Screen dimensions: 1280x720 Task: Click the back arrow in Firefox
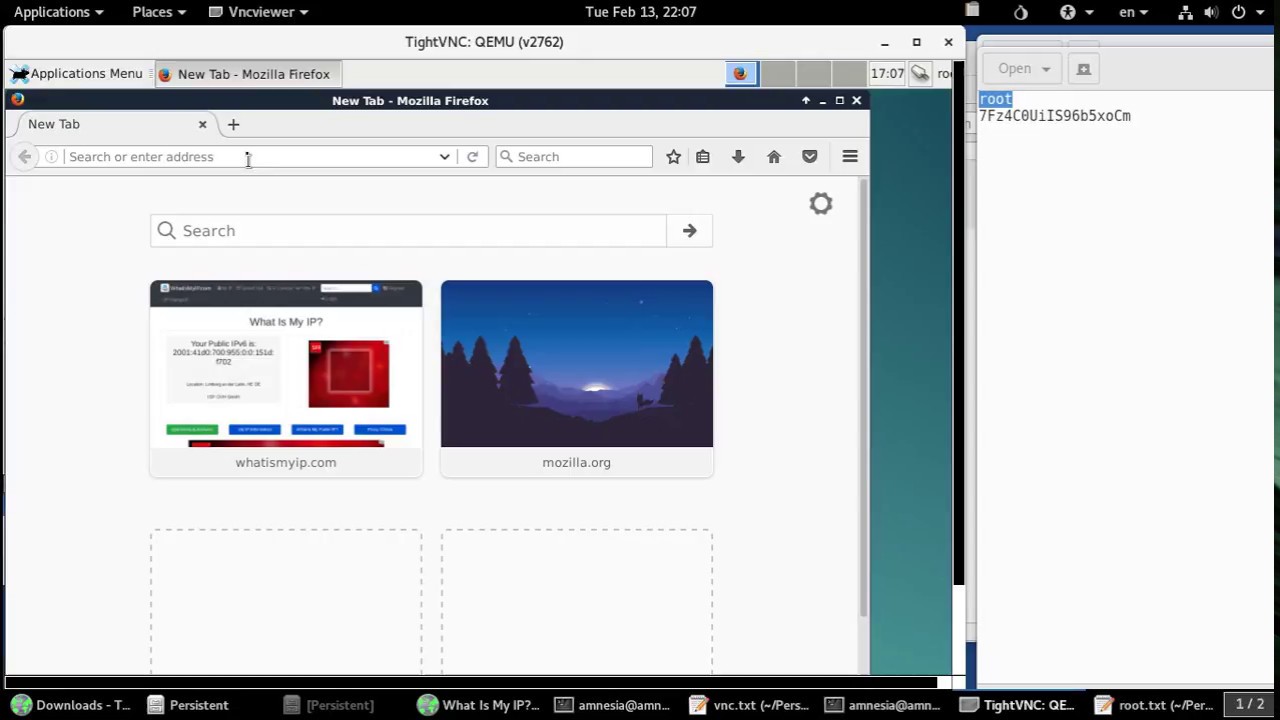tap(25, 157)
